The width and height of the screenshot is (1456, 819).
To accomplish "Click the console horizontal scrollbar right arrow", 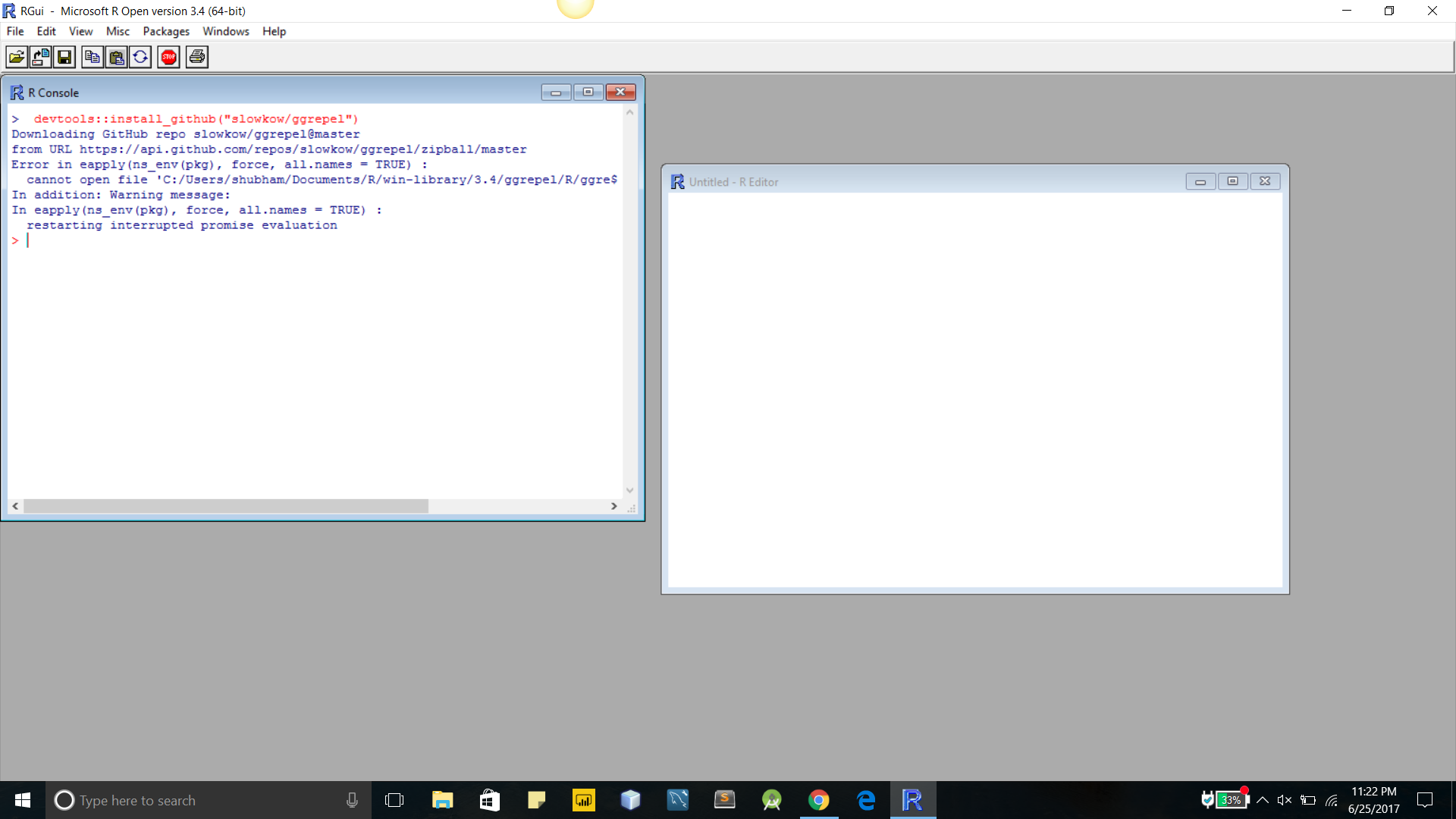I will pyautogui.click(x=614, y=506).
